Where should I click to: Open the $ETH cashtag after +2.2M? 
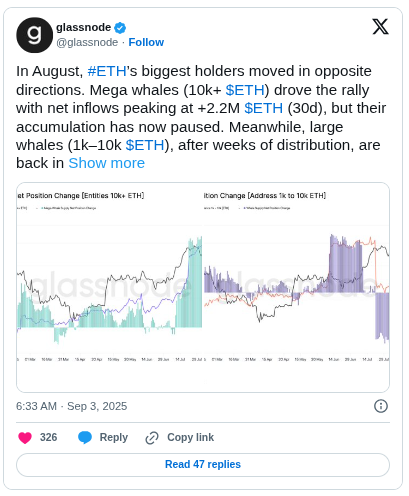263,108
